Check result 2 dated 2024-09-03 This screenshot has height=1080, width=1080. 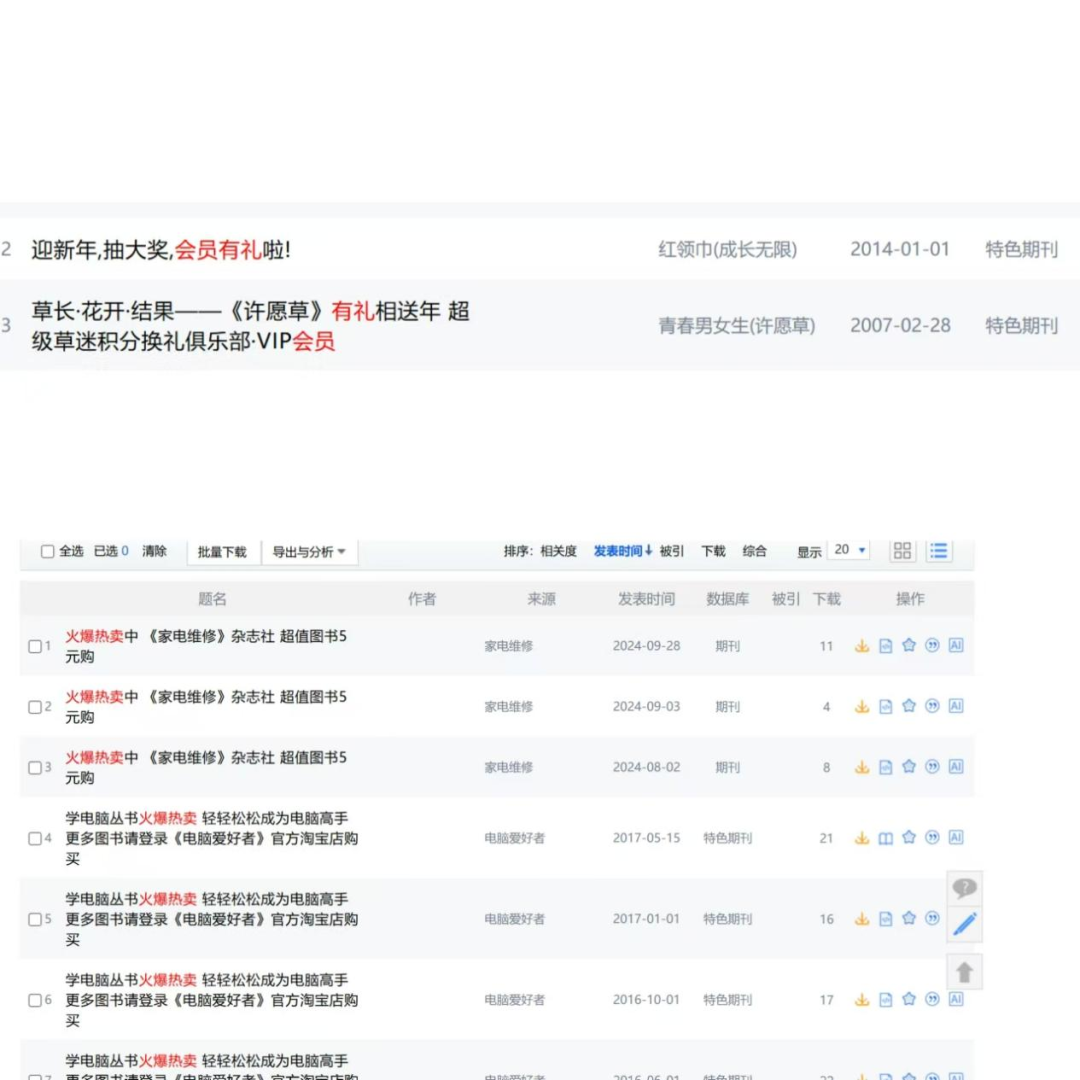click(35, 707)
